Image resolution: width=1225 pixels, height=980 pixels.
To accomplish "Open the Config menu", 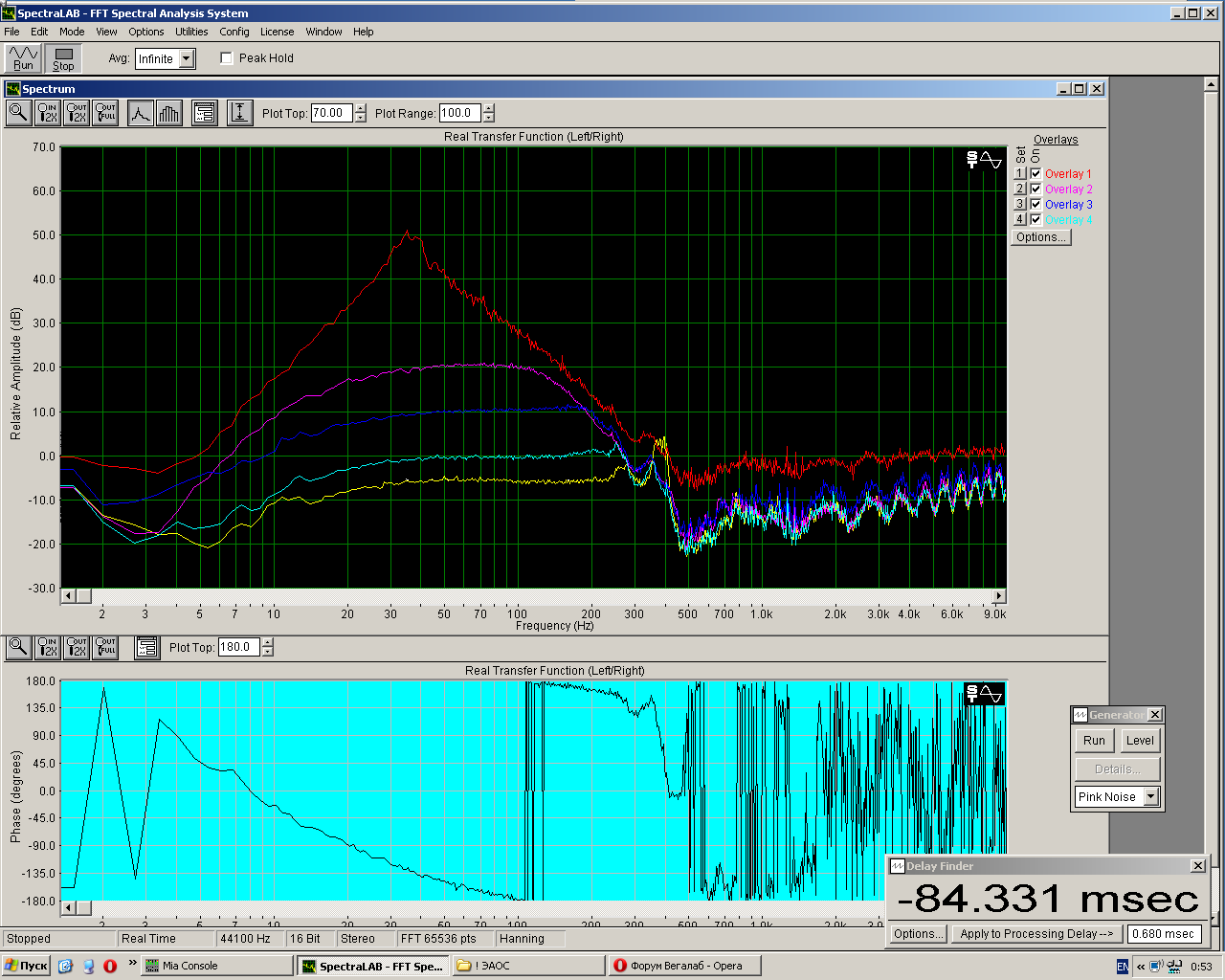I will pos(234,32).
